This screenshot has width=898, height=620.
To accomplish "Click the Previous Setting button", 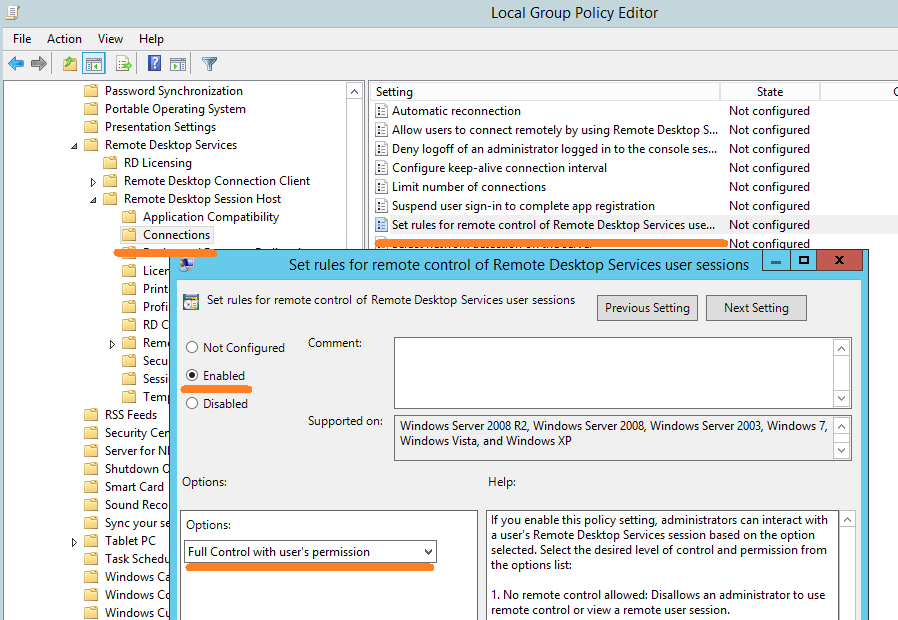I will (x=647, y=308).
